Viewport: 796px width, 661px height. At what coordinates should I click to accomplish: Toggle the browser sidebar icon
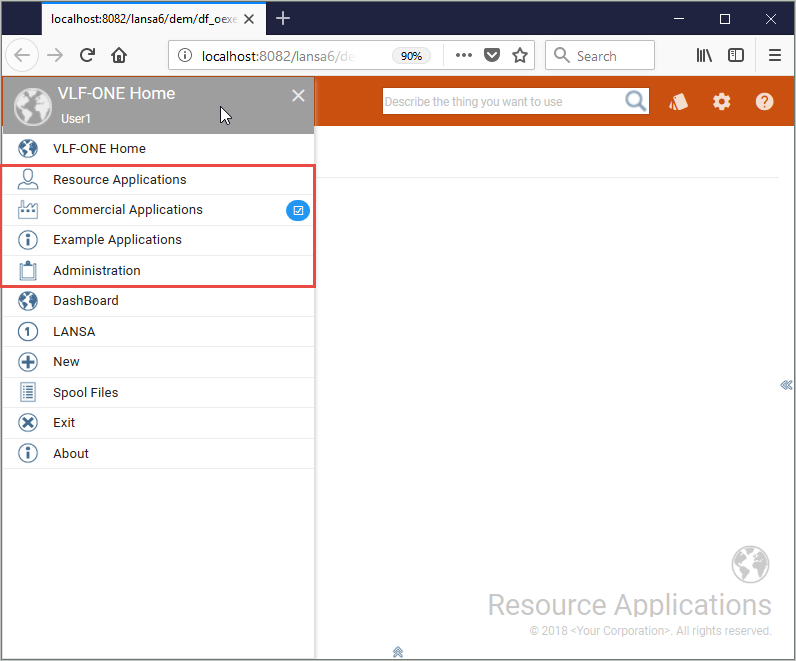pos(736,55)
